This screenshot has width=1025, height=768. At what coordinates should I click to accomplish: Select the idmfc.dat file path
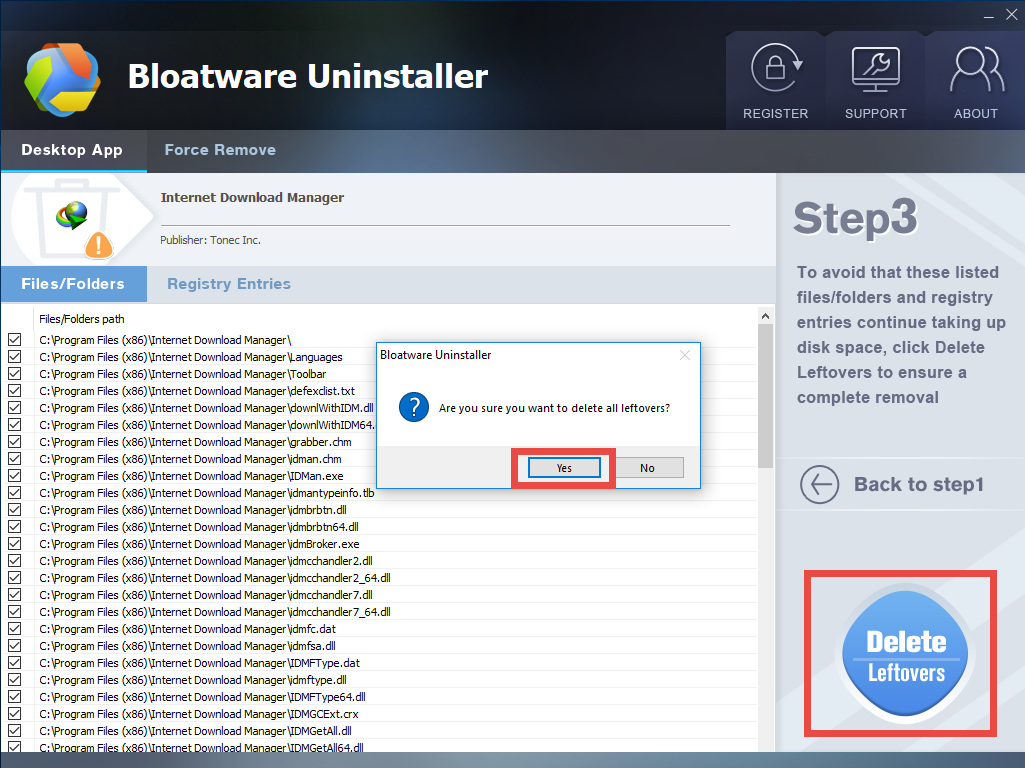click(188, 629)
